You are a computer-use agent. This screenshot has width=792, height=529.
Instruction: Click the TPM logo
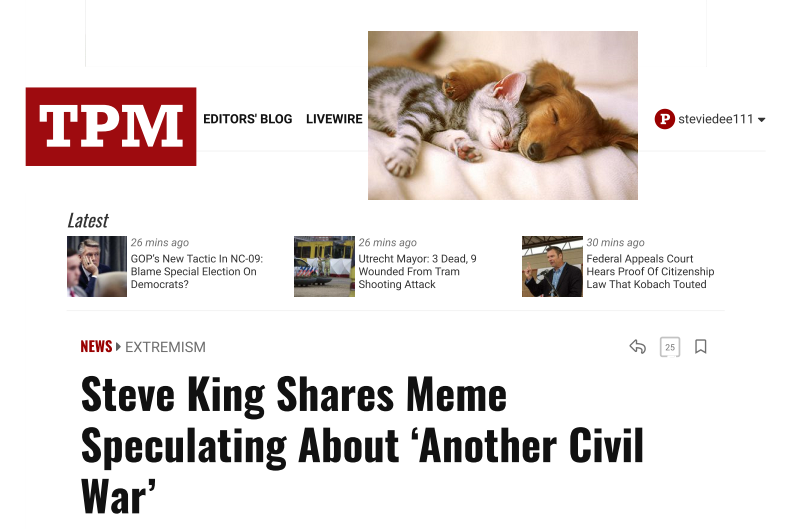(x=111, y=126)
